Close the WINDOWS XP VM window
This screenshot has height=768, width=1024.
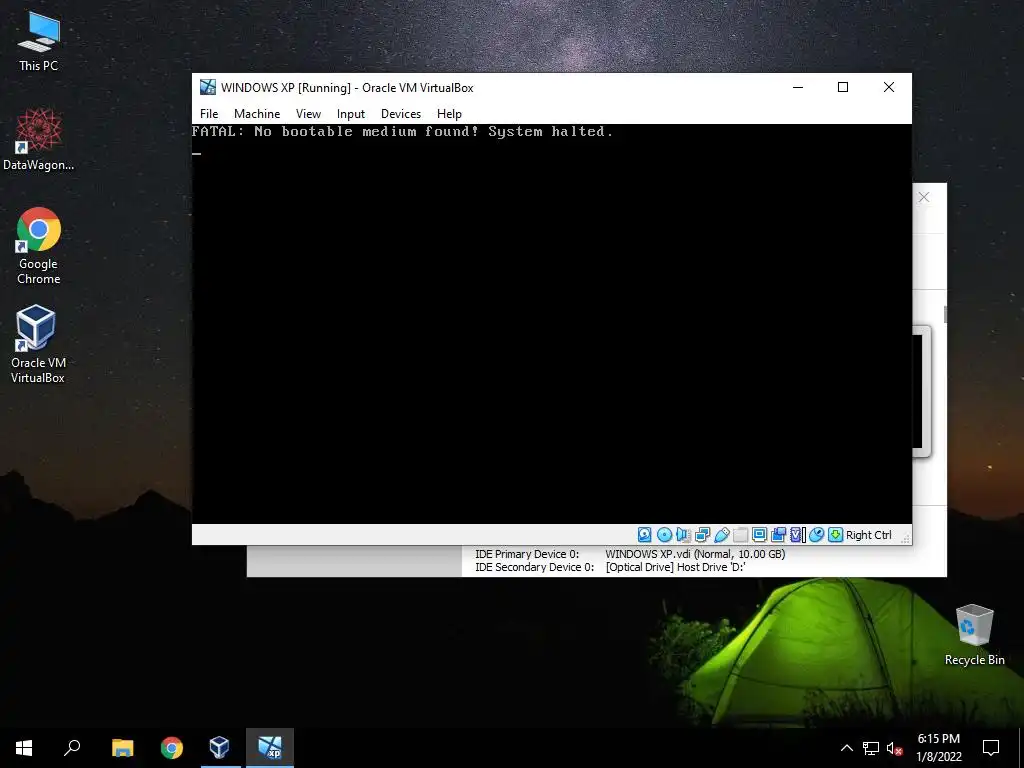pos(889,87)
